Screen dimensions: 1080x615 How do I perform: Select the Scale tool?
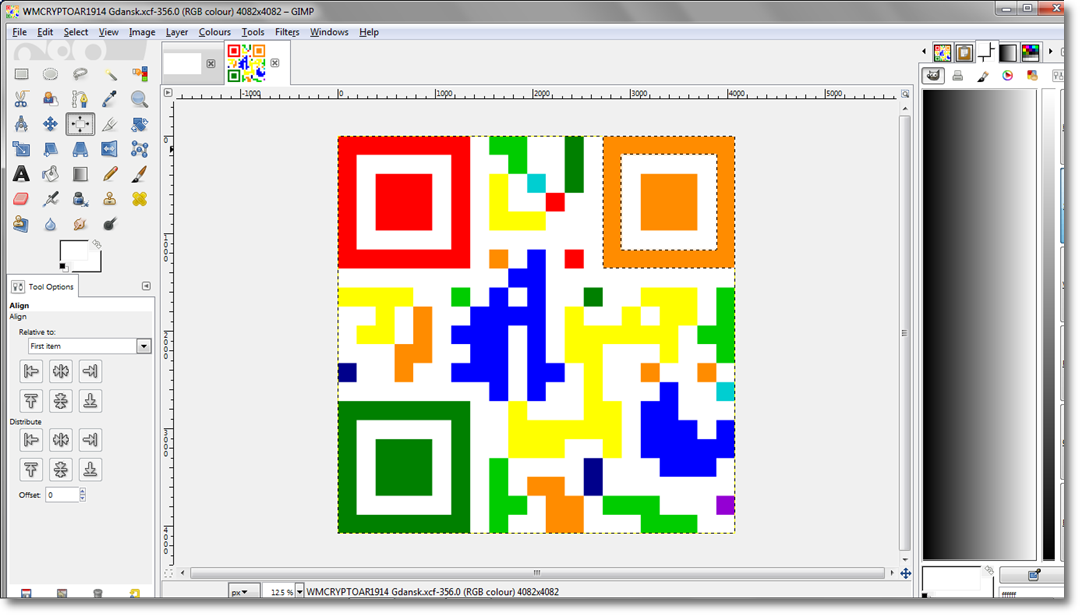tap(21, 149)
